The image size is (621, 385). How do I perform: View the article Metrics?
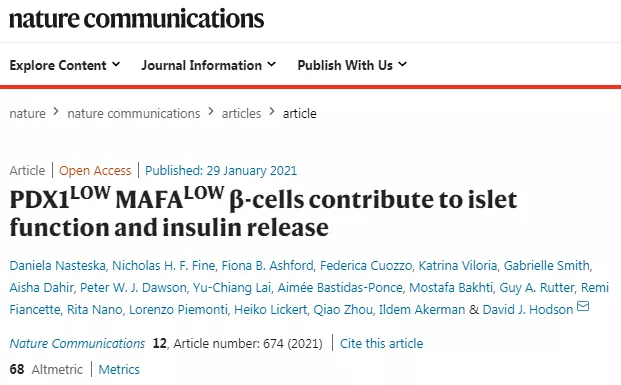pyautogui.click(x=119, y=370)
